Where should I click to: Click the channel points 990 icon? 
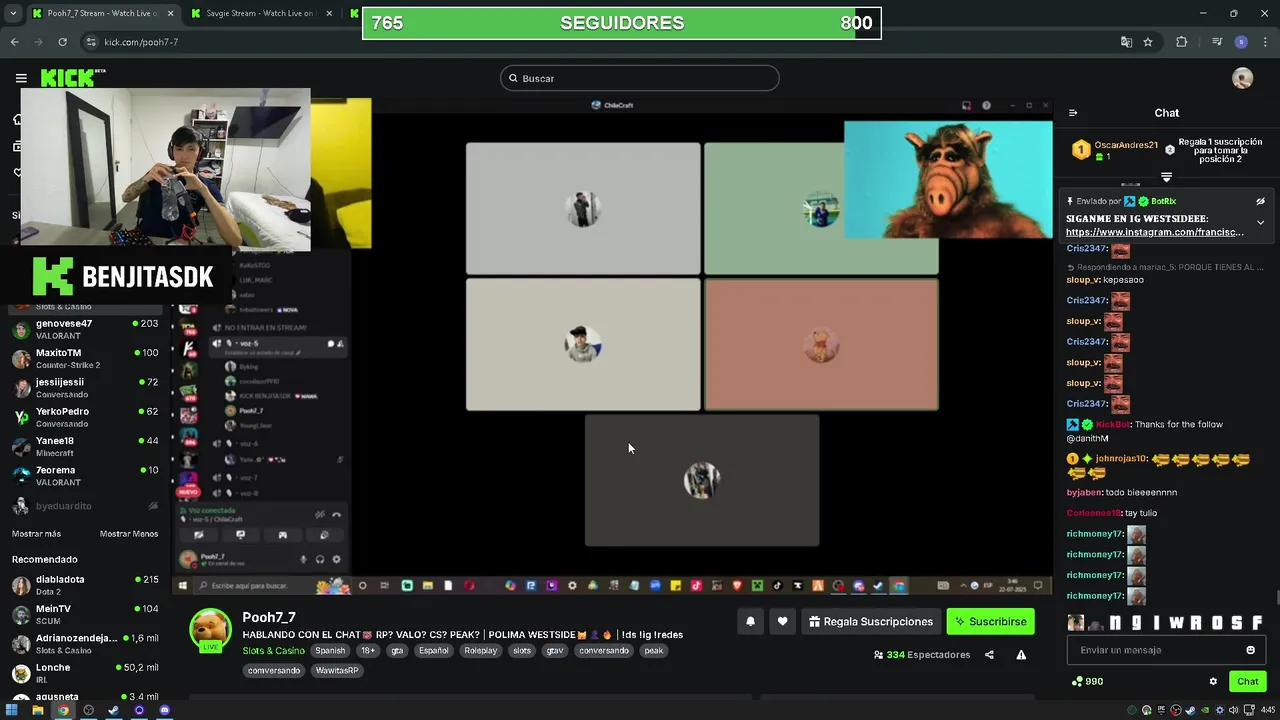[x=1077, y=681]
